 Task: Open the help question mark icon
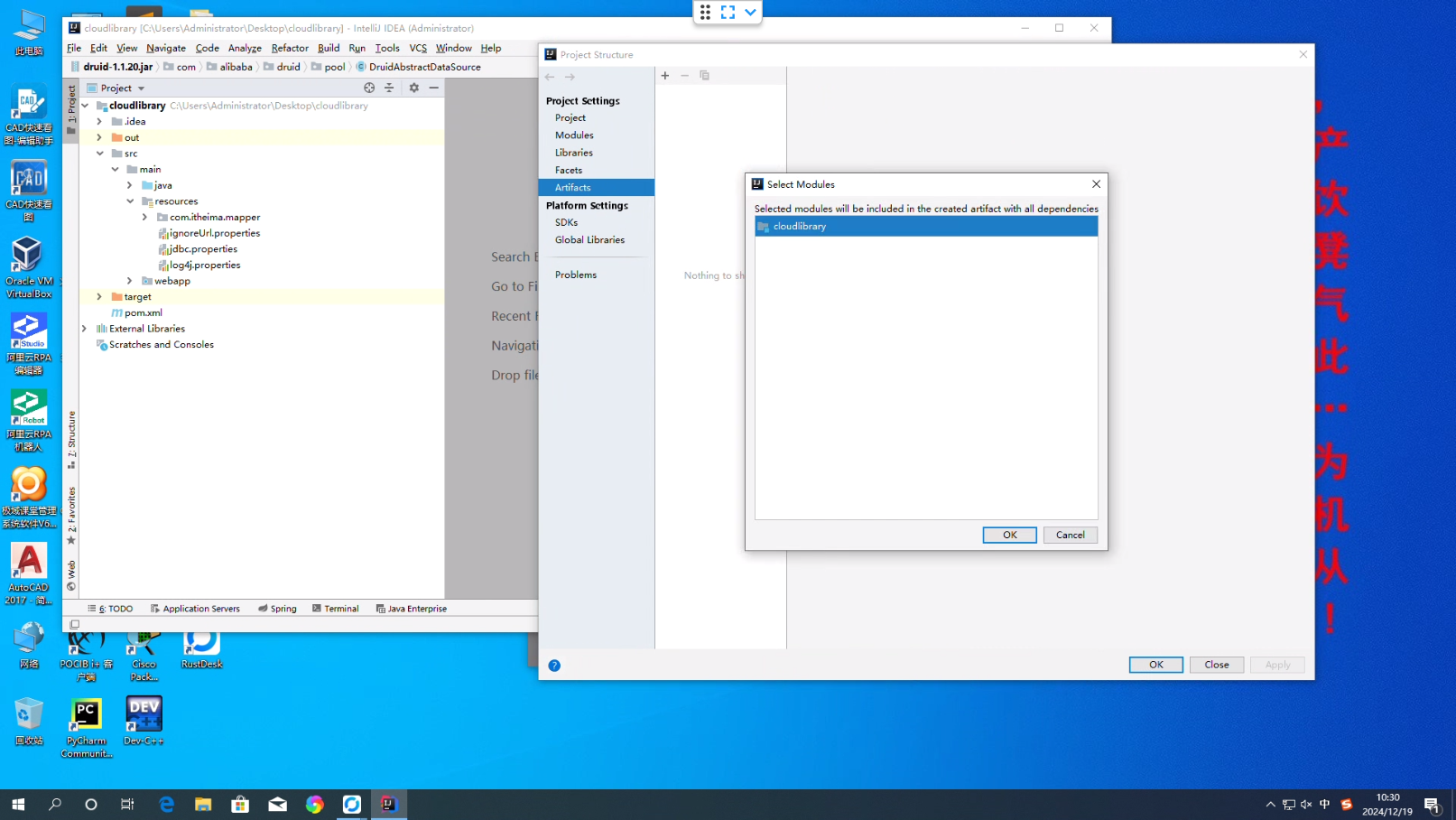[x=554, y=666]
